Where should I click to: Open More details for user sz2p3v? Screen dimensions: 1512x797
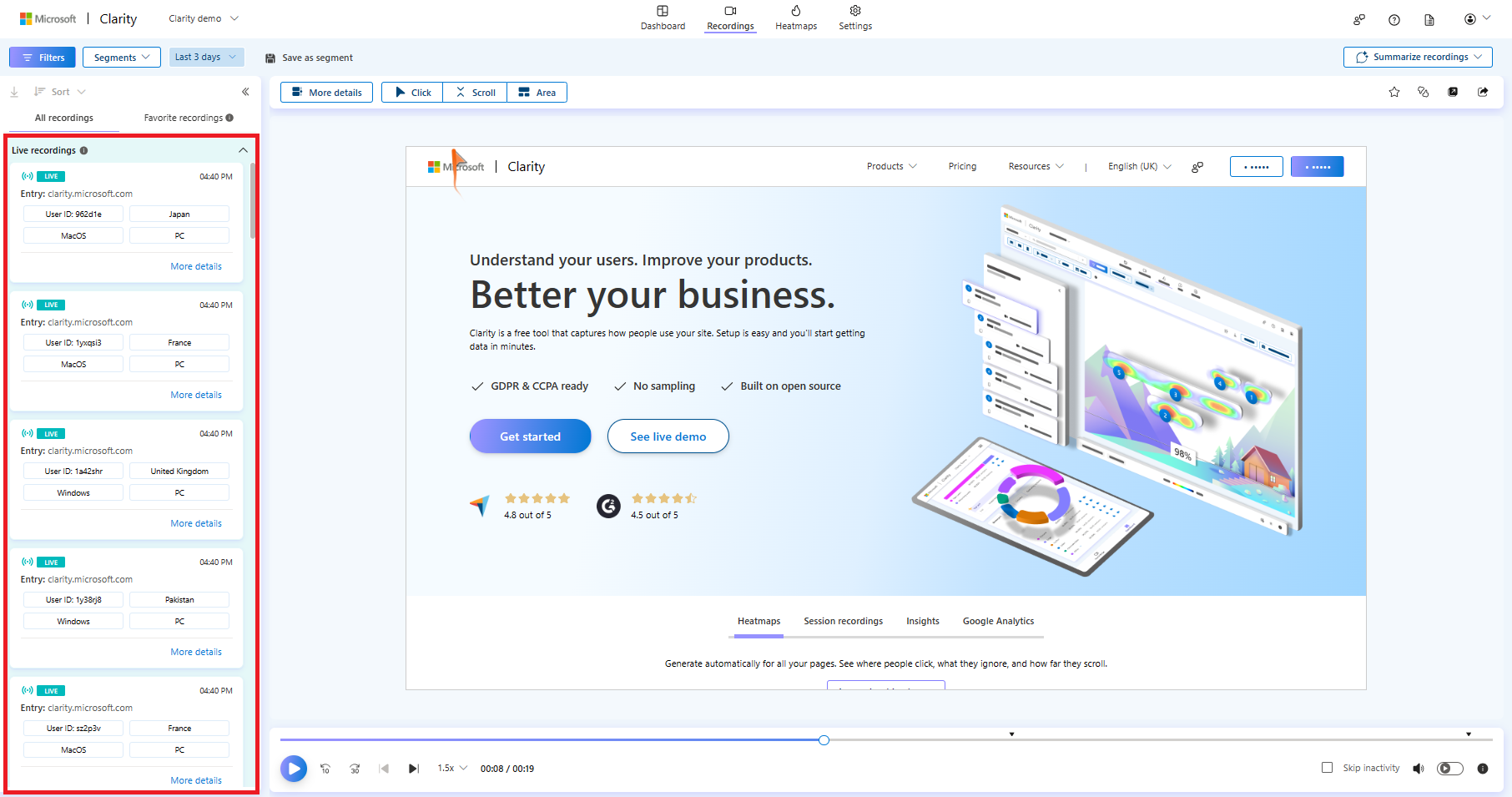(196, 780)
